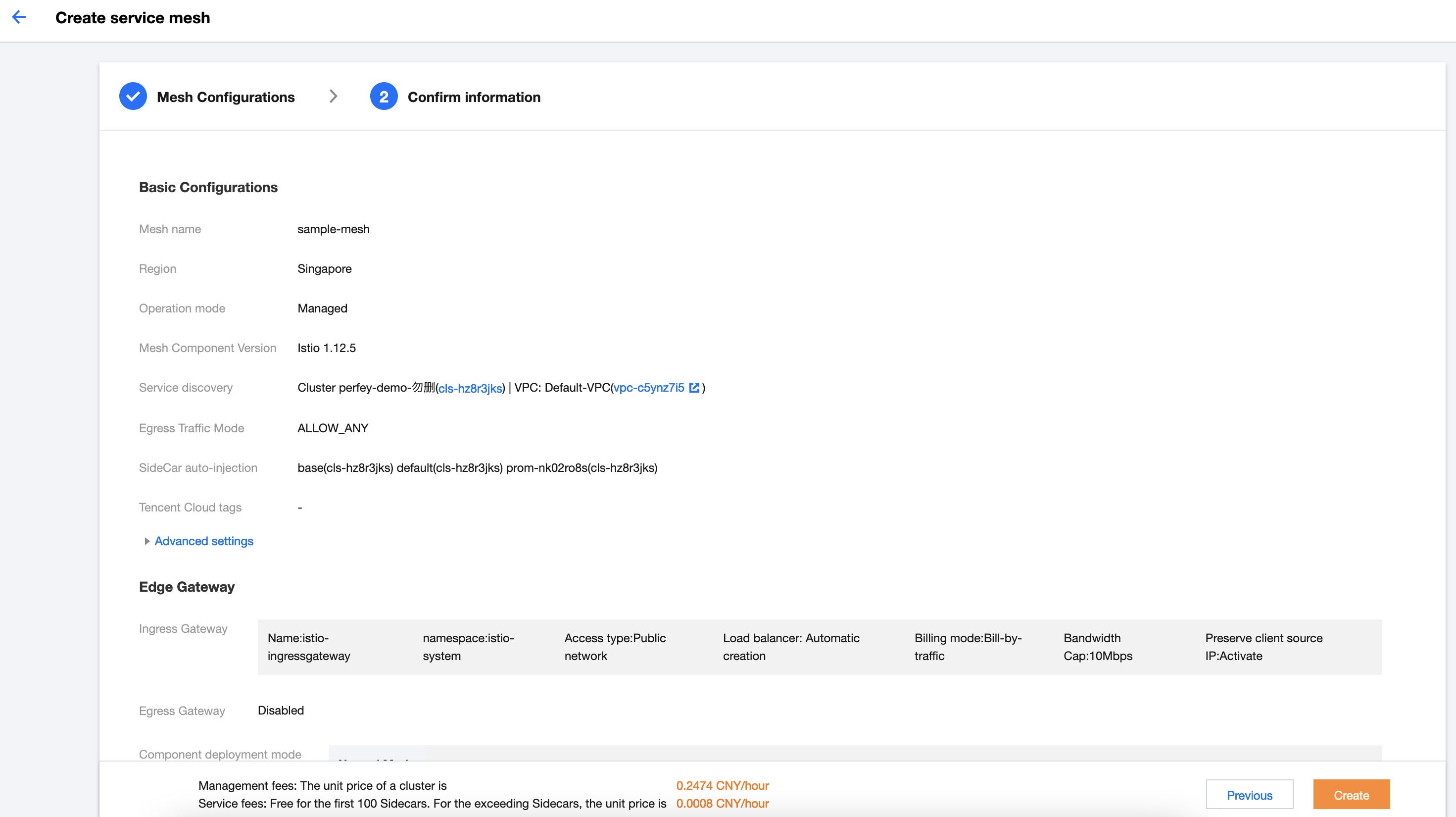
Task: Click the Ingress Gateway label
Action: [183, 629]
